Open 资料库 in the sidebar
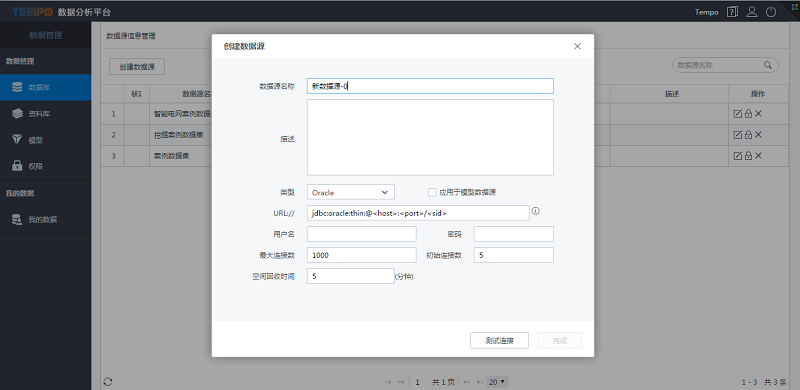Viewport: 800px width, 390px height. point(45,113)
